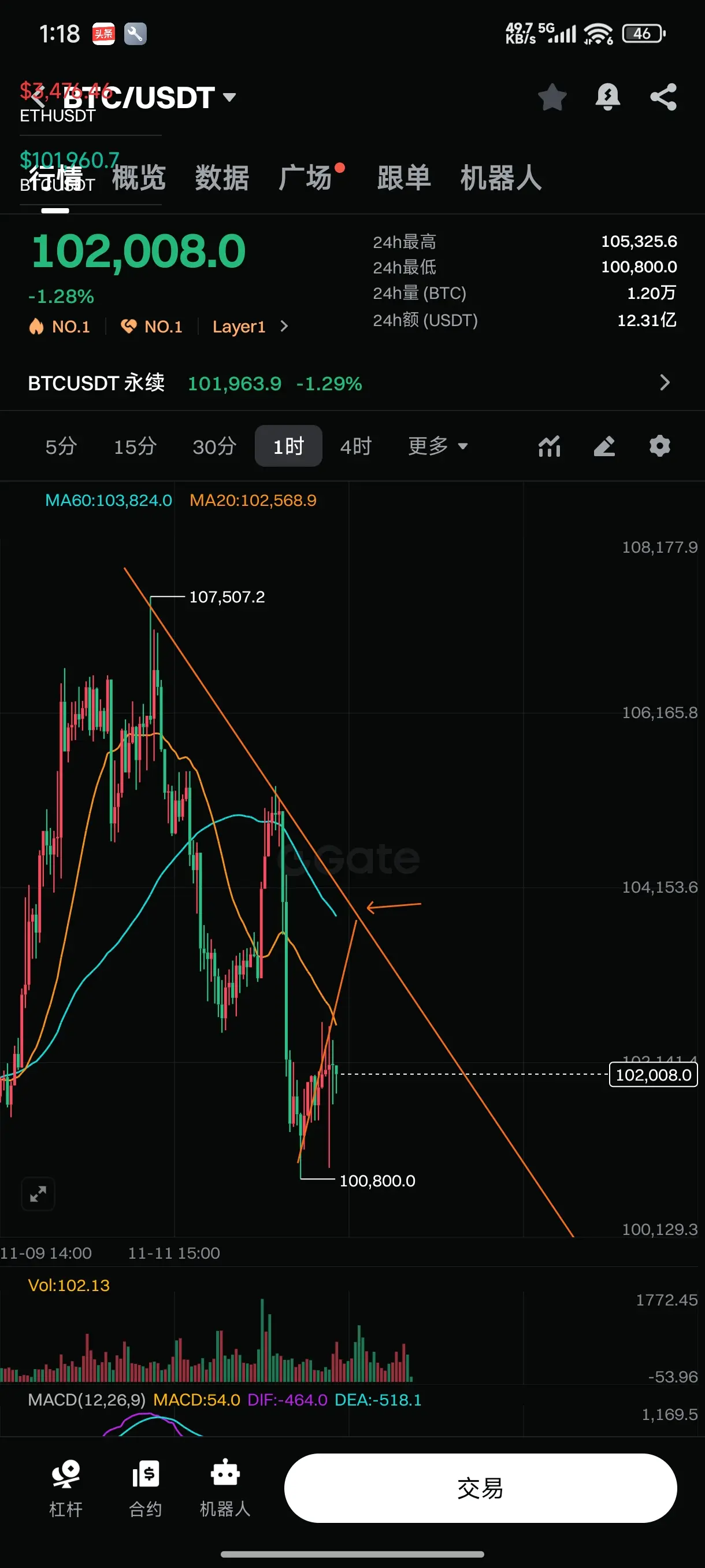Switch to the 4时 timeframe
Viewport: 705px width, 1568px height.
[x=356, y=446]
